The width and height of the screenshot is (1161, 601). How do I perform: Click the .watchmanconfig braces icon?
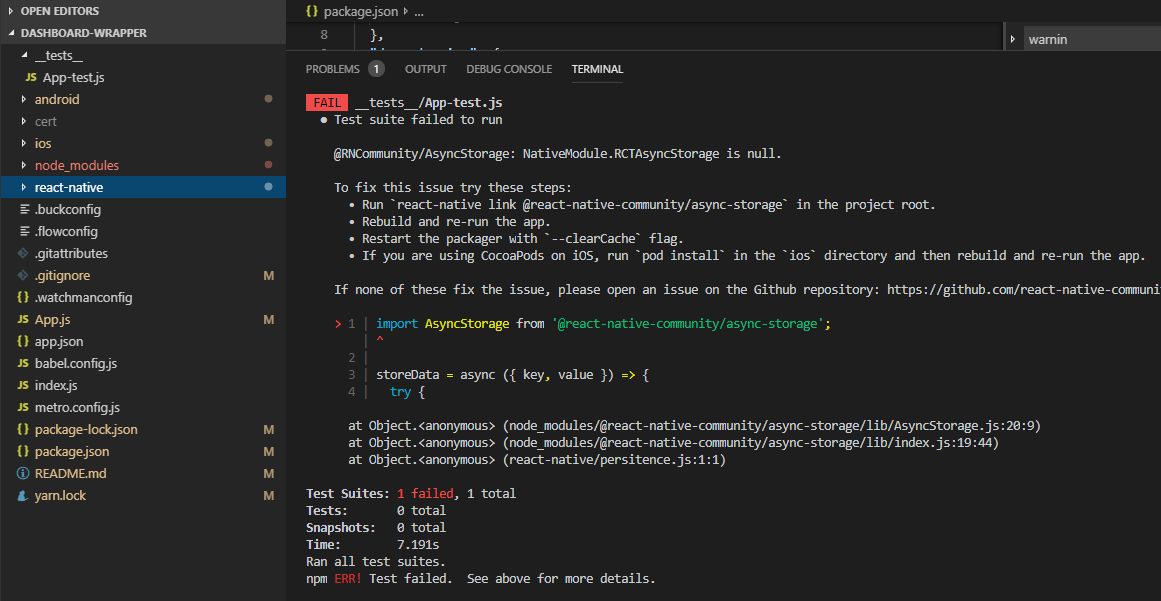(x=23, y=298)
